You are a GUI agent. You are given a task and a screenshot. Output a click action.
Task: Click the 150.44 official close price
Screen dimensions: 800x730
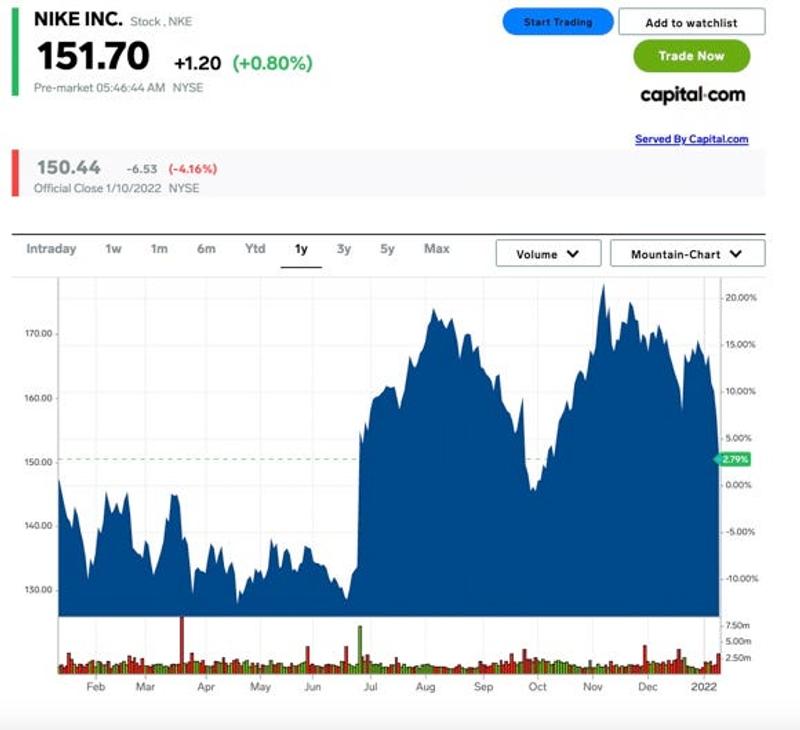click(x=68, y=167)
